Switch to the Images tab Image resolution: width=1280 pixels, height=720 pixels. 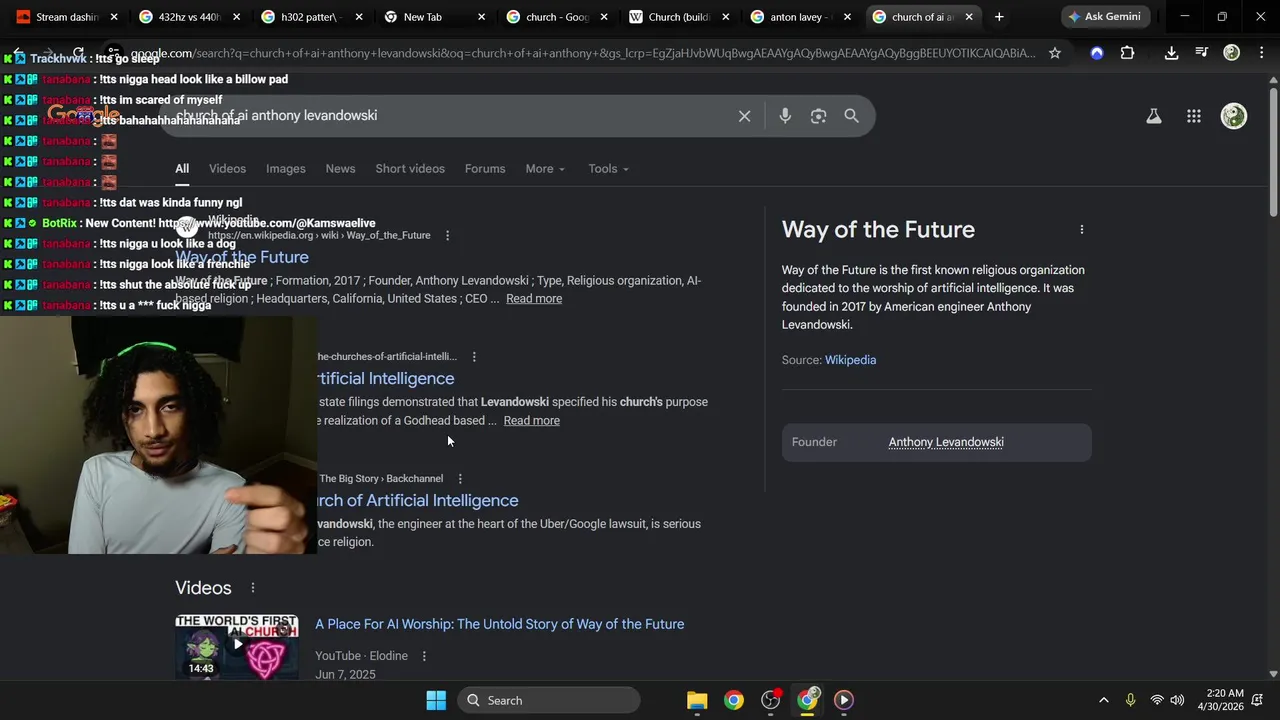coord(285,169)
